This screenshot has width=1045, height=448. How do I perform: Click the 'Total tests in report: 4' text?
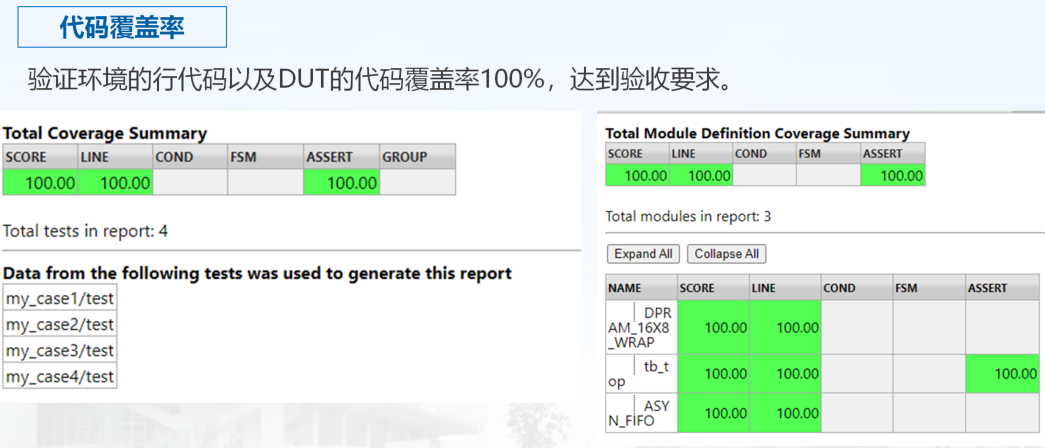86,231
